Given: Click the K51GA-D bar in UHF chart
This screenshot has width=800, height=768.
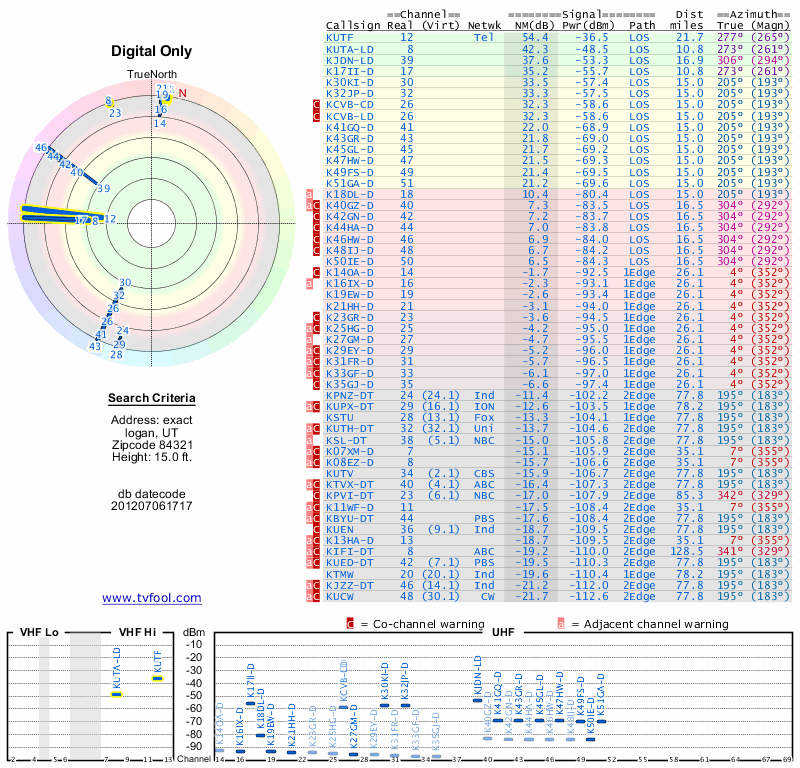Looking at the screenshot, I should point(602,721).
